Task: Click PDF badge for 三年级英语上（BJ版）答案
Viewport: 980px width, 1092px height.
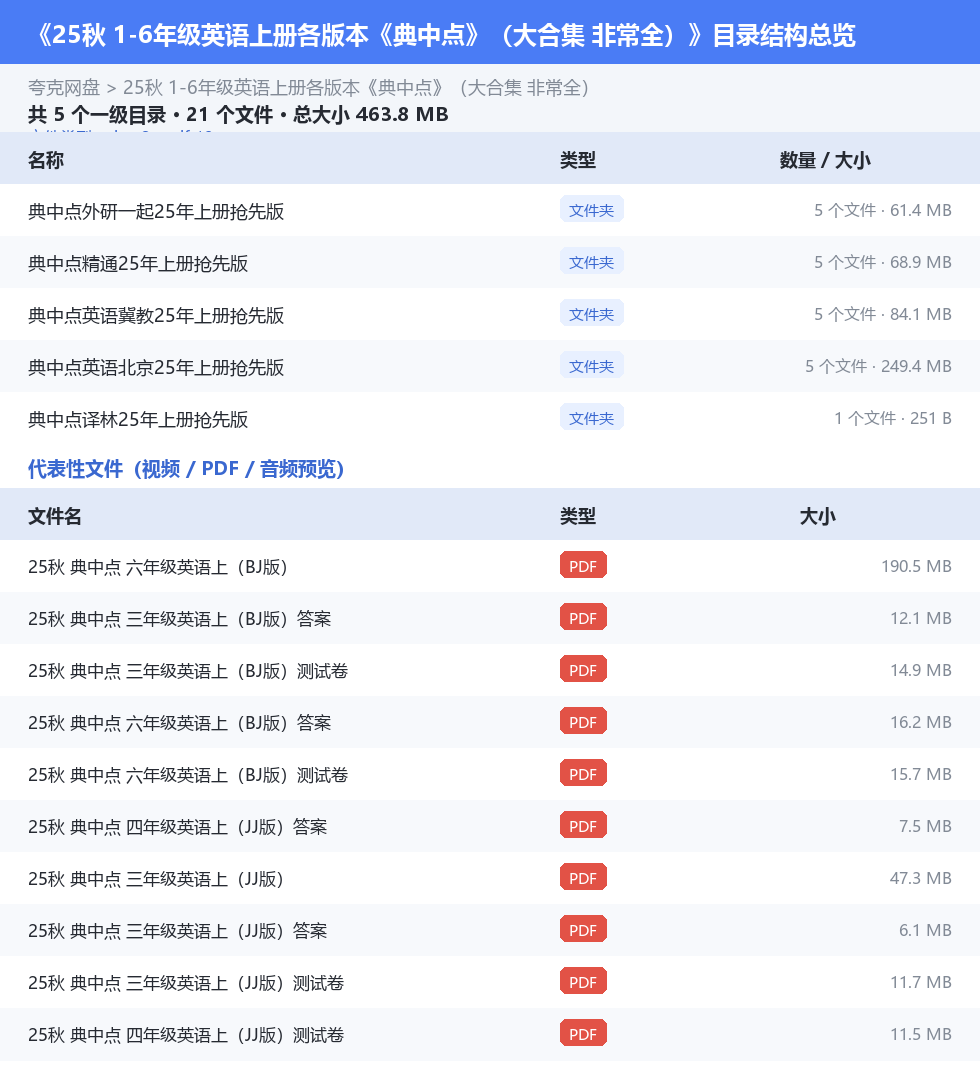Action: coord(583,618)
